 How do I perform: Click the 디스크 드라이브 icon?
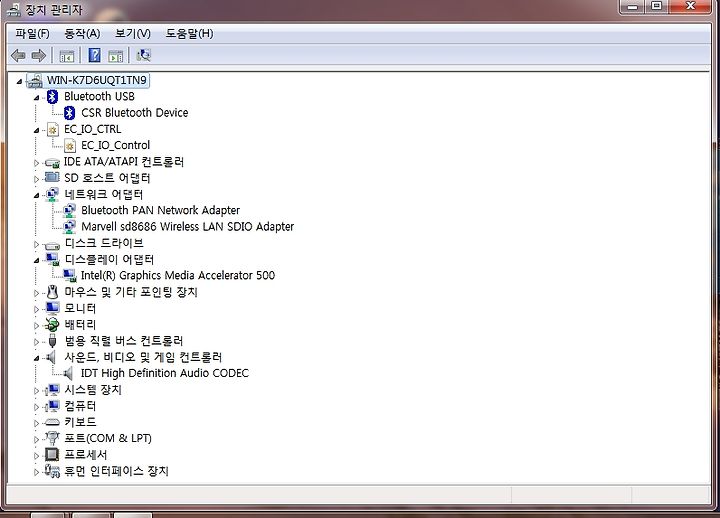coord(52,245)
